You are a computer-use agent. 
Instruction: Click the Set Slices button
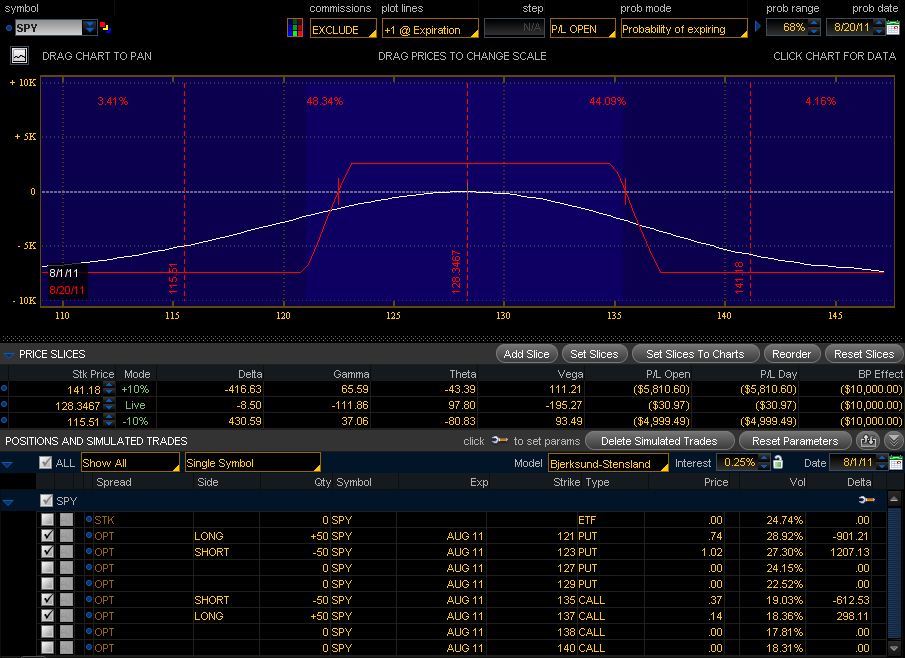pyautogui.click(x=594, y=354)
